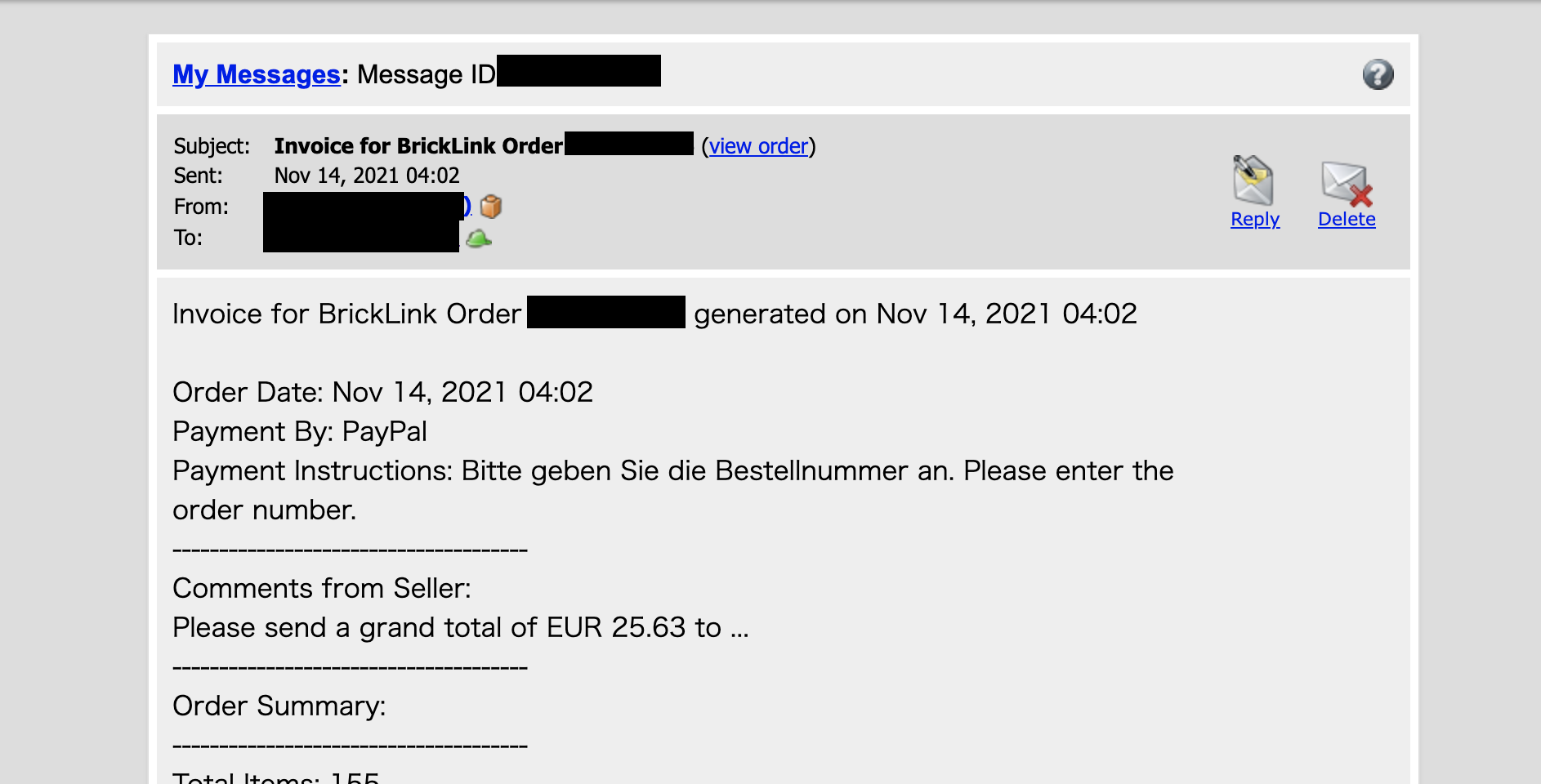Compose a reply to this invoice message

pos(1254,219)
